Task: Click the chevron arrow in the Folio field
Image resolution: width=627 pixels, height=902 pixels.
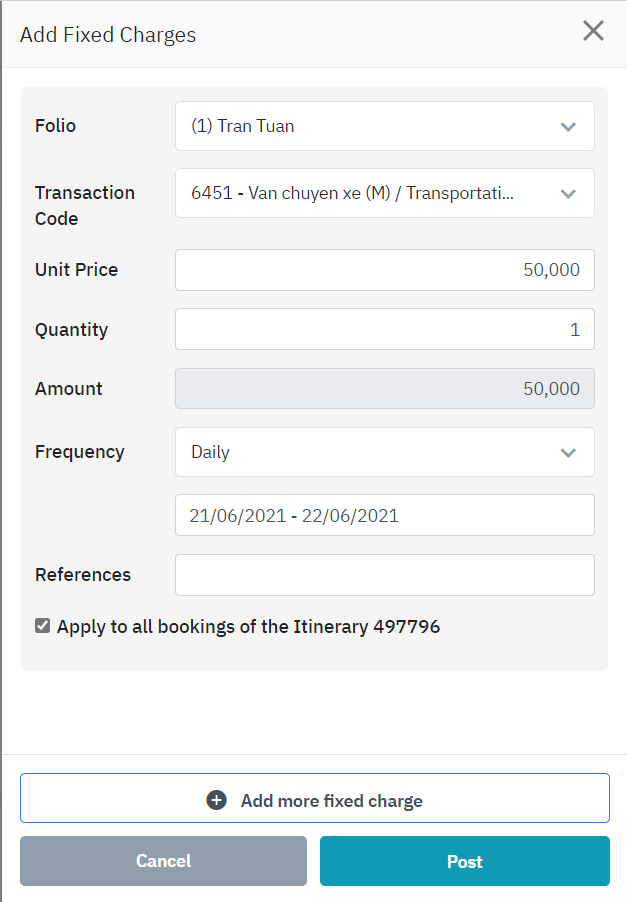Action: 568,127
